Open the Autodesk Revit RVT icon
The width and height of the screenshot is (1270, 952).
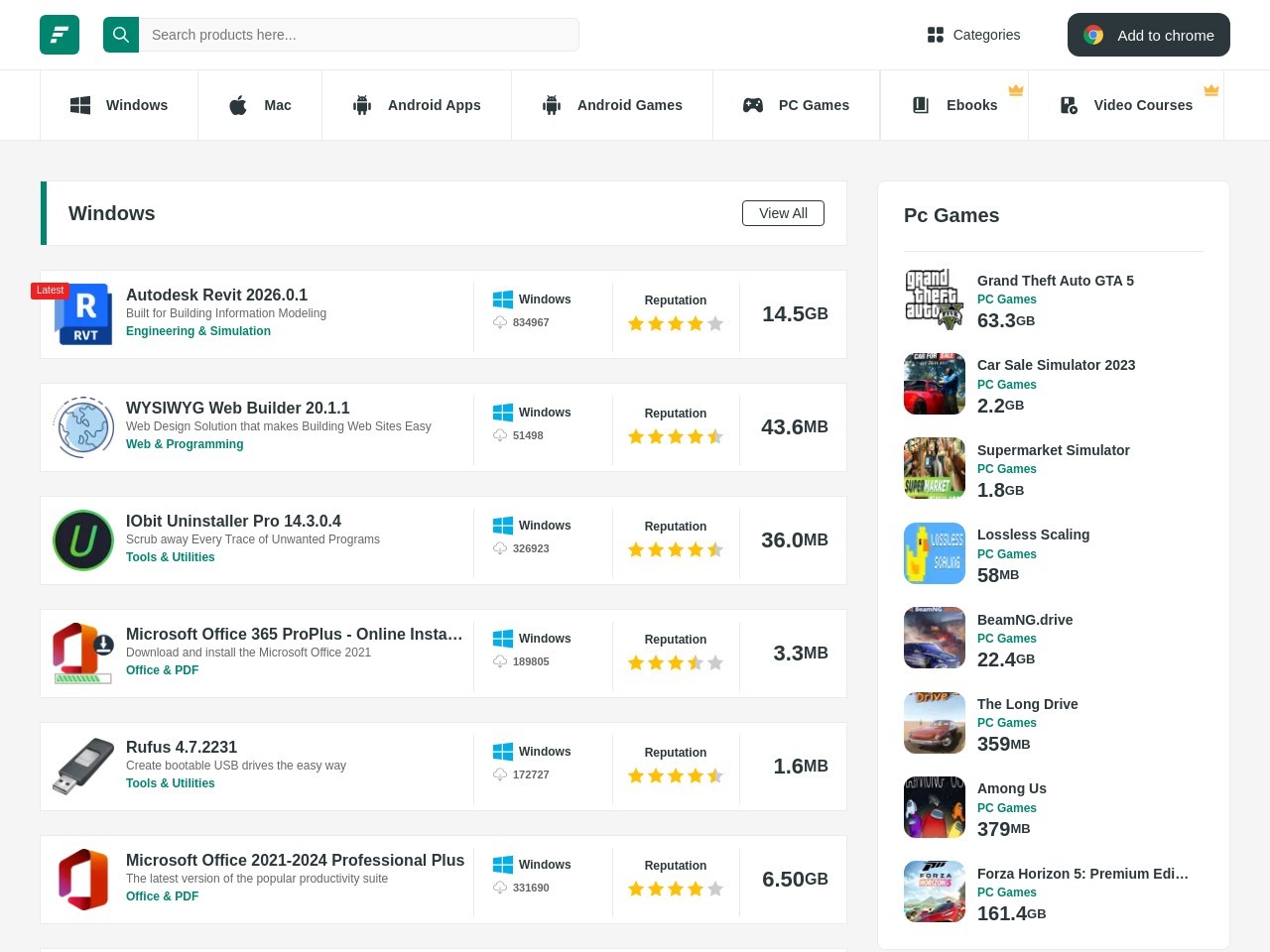point(83,314)
